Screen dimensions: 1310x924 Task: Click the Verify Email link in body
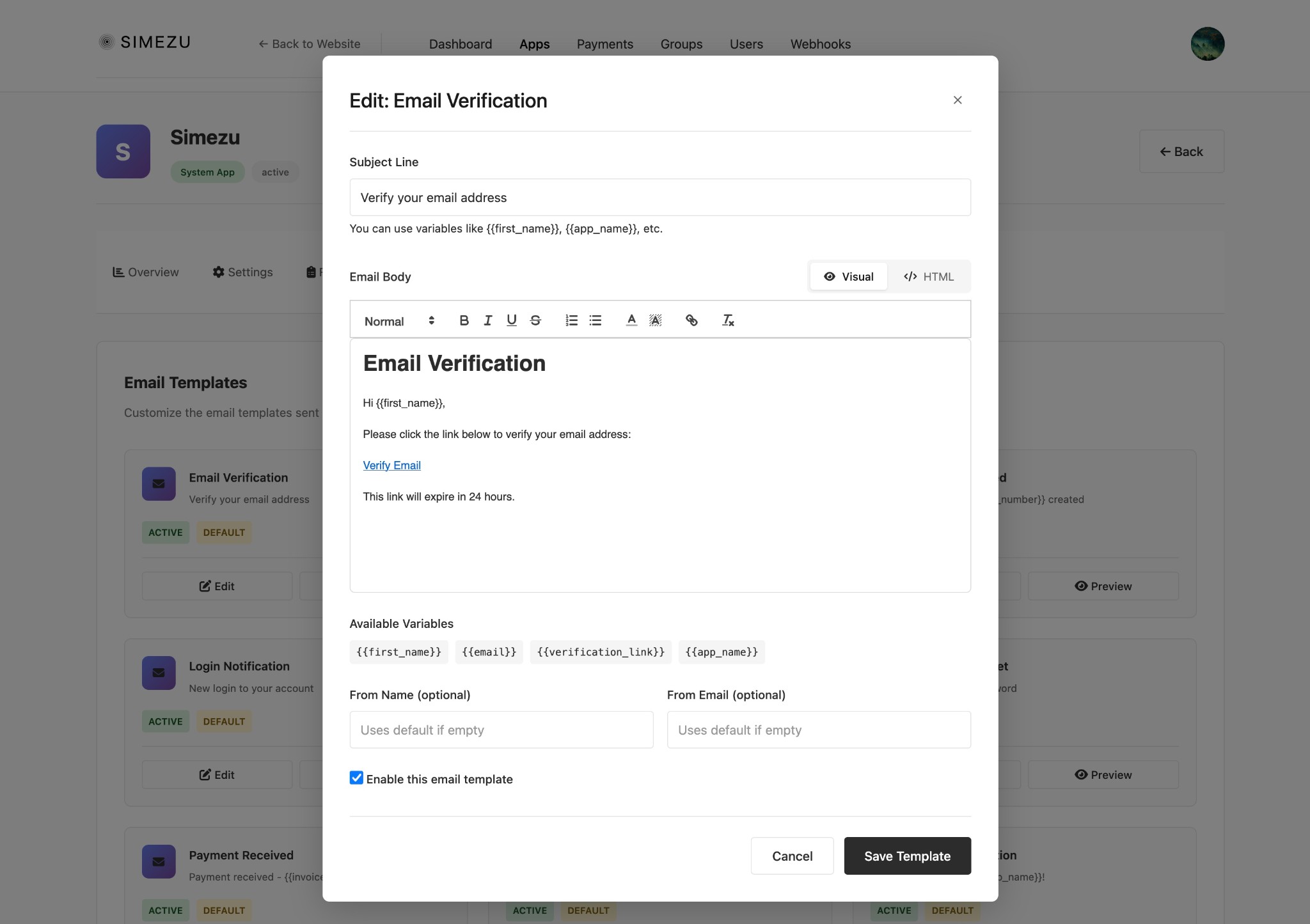point(391,466)
